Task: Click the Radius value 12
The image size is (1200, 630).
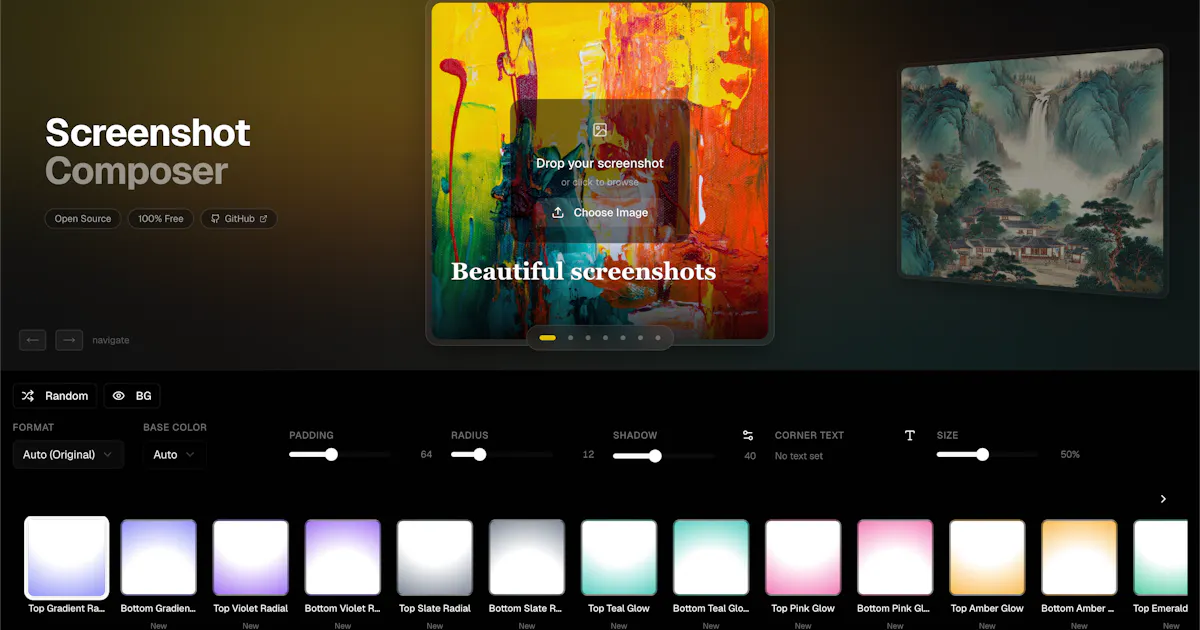Action: point(588,455)
